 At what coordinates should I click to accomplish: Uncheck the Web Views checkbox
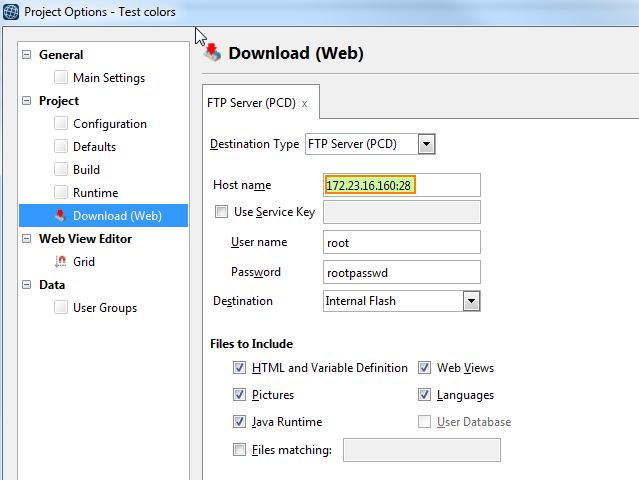[x=424, y=368]
